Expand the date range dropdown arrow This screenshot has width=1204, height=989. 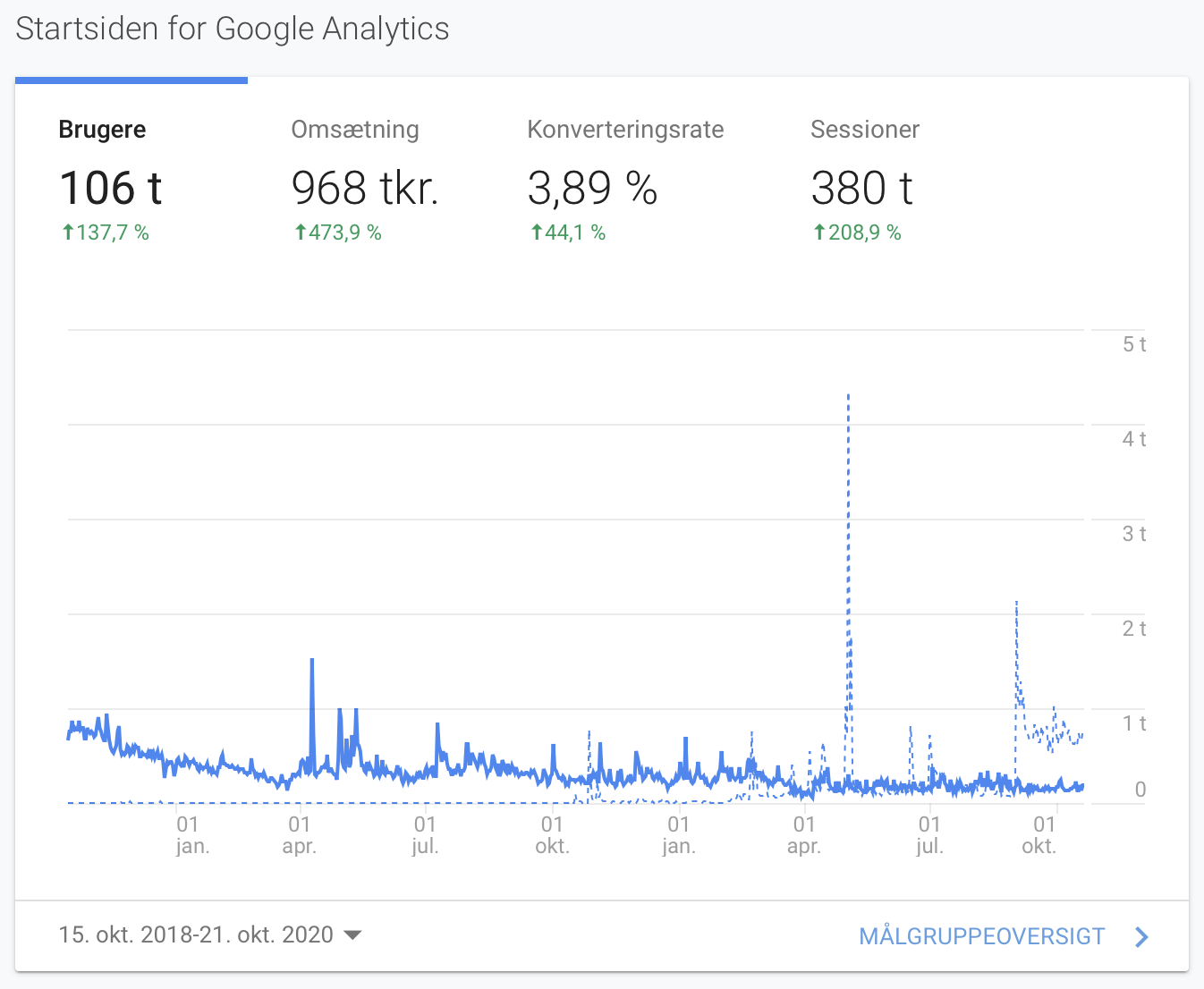click(x=352, y=935)
